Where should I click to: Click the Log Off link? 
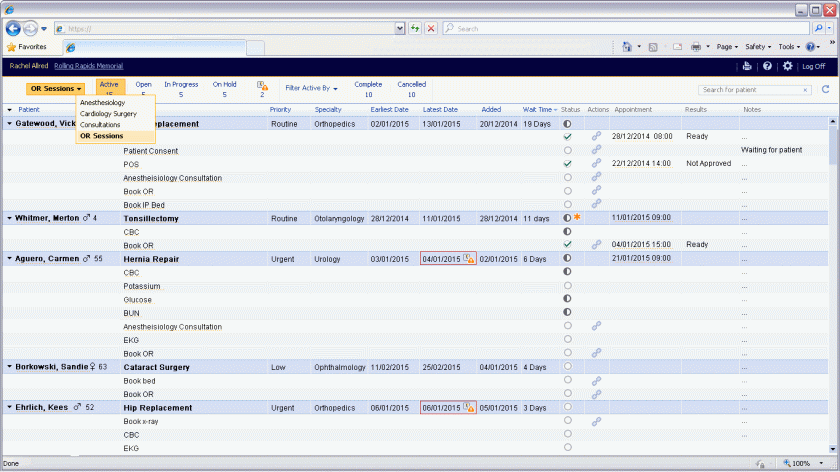point(814,66)
